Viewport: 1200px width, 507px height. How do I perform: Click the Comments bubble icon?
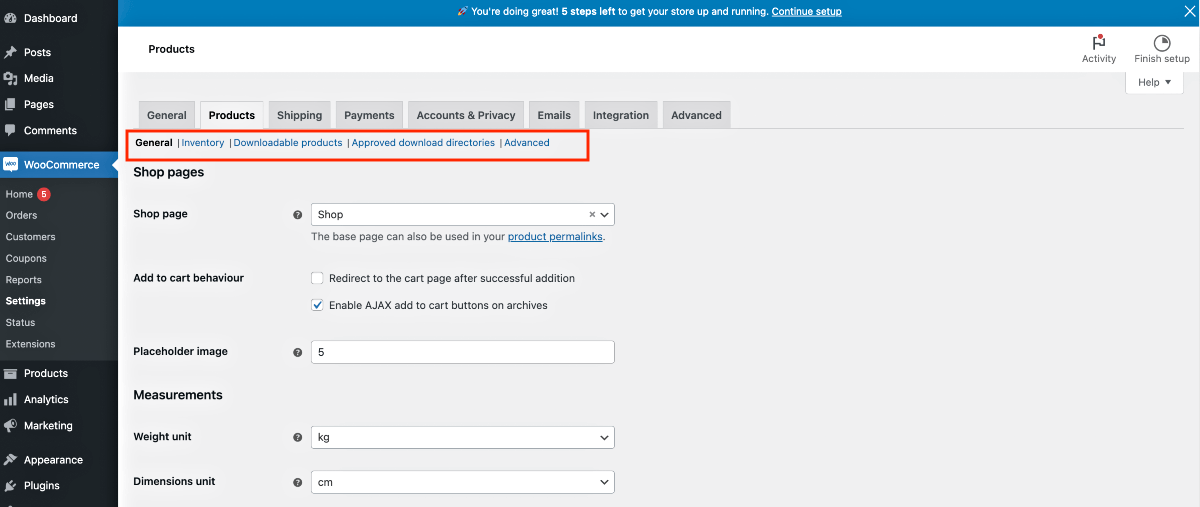(11, 130)
